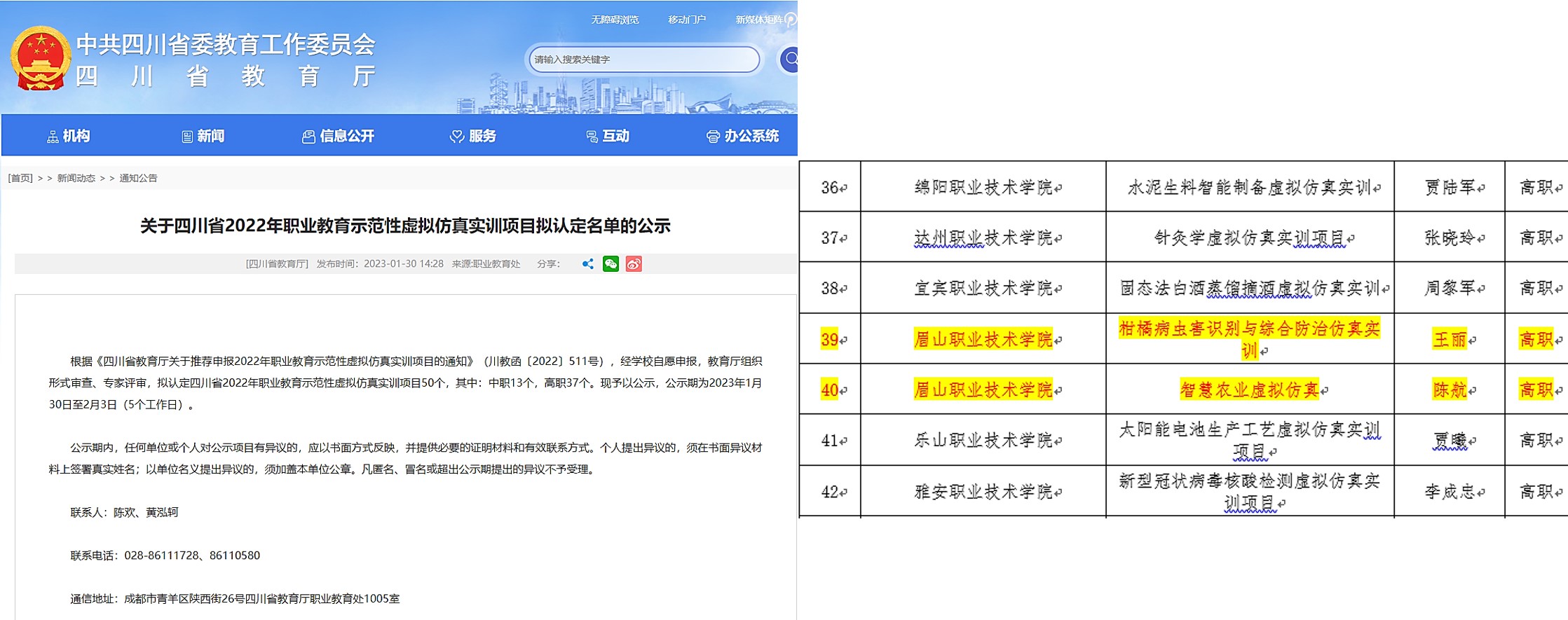Go to 通知公告 breadcrumb link
The image size is (1568, 620).
point(138,178)
